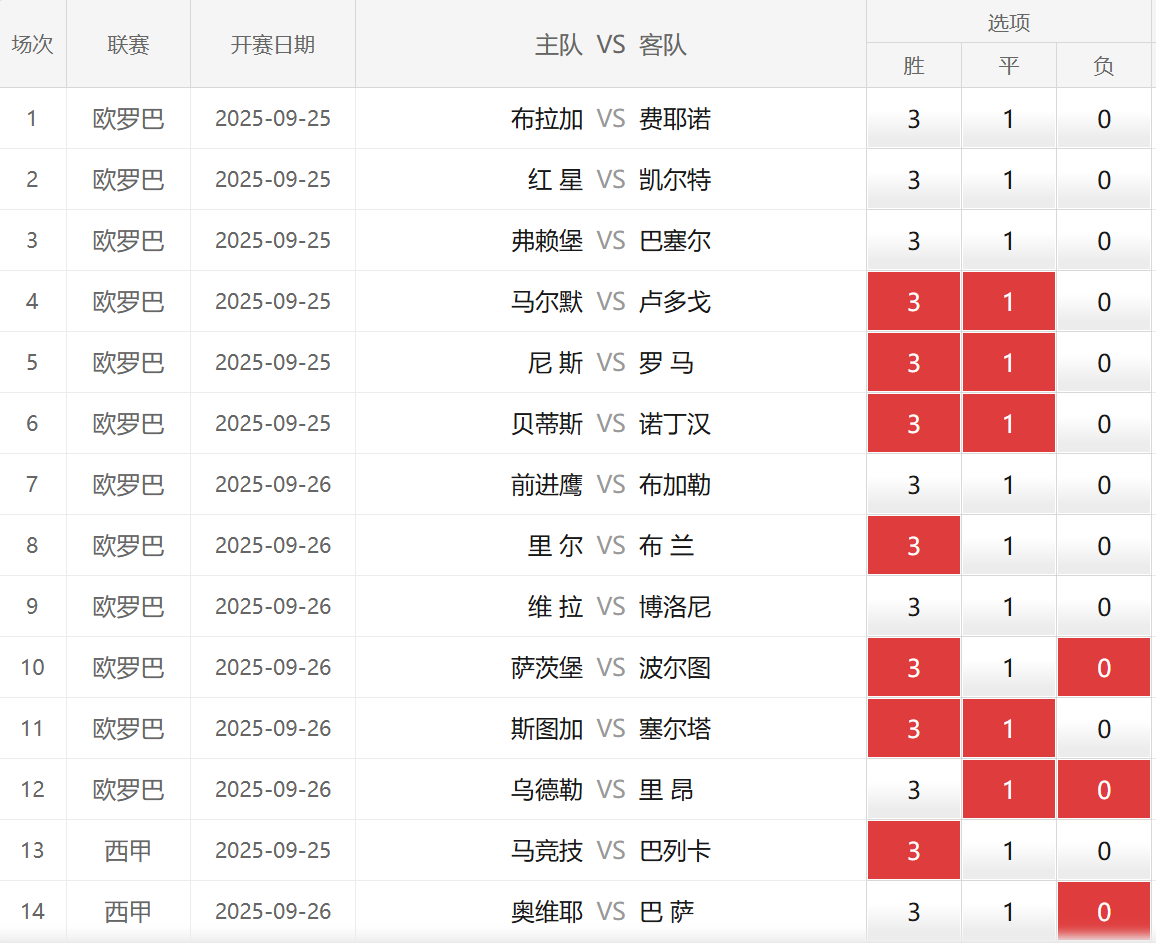Select draw option 1 for 红星 VS 凯尔特
1156x944 pixels.
coord(1008,180)
